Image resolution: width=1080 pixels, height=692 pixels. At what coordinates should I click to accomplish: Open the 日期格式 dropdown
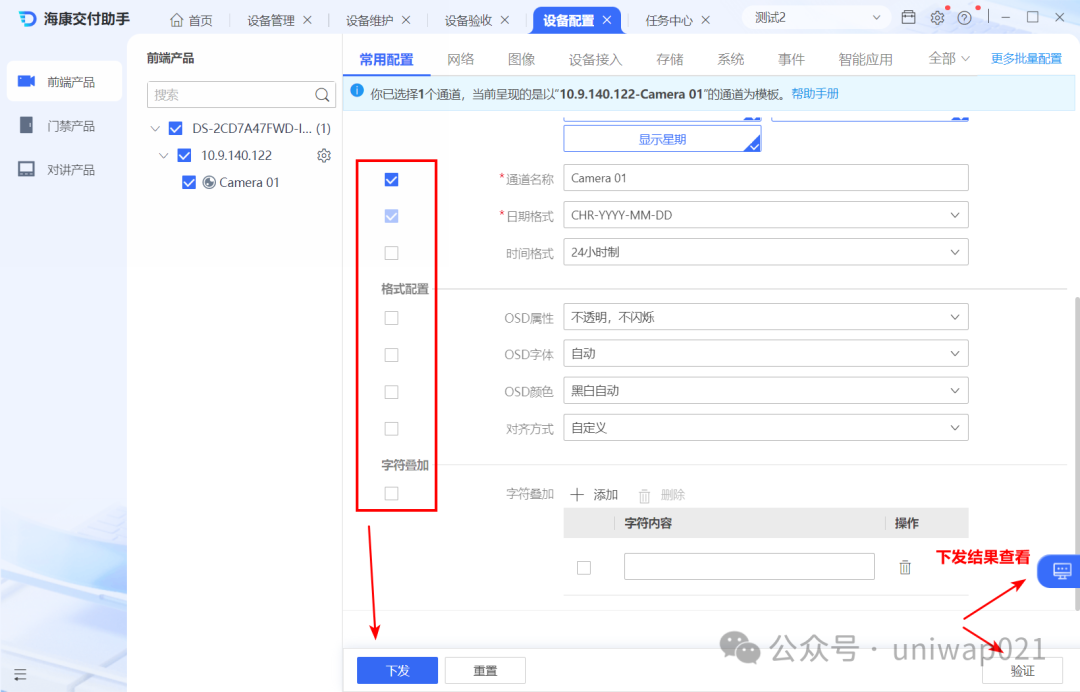[765, 215]
